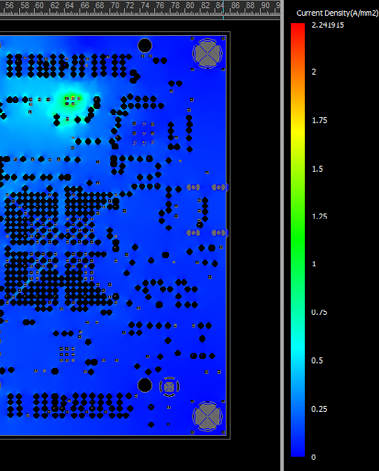Screen dimensions: 379x471
Task: Select the square fiducial pad beside the lower black drill hole
Action: tap(169, 387)
